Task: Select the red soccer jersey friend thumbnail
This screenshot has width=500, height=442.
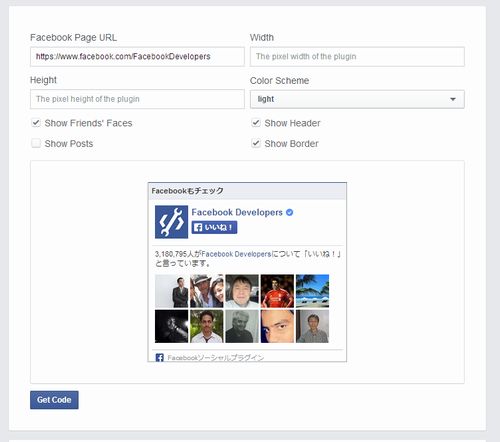Action: point(277,291)
